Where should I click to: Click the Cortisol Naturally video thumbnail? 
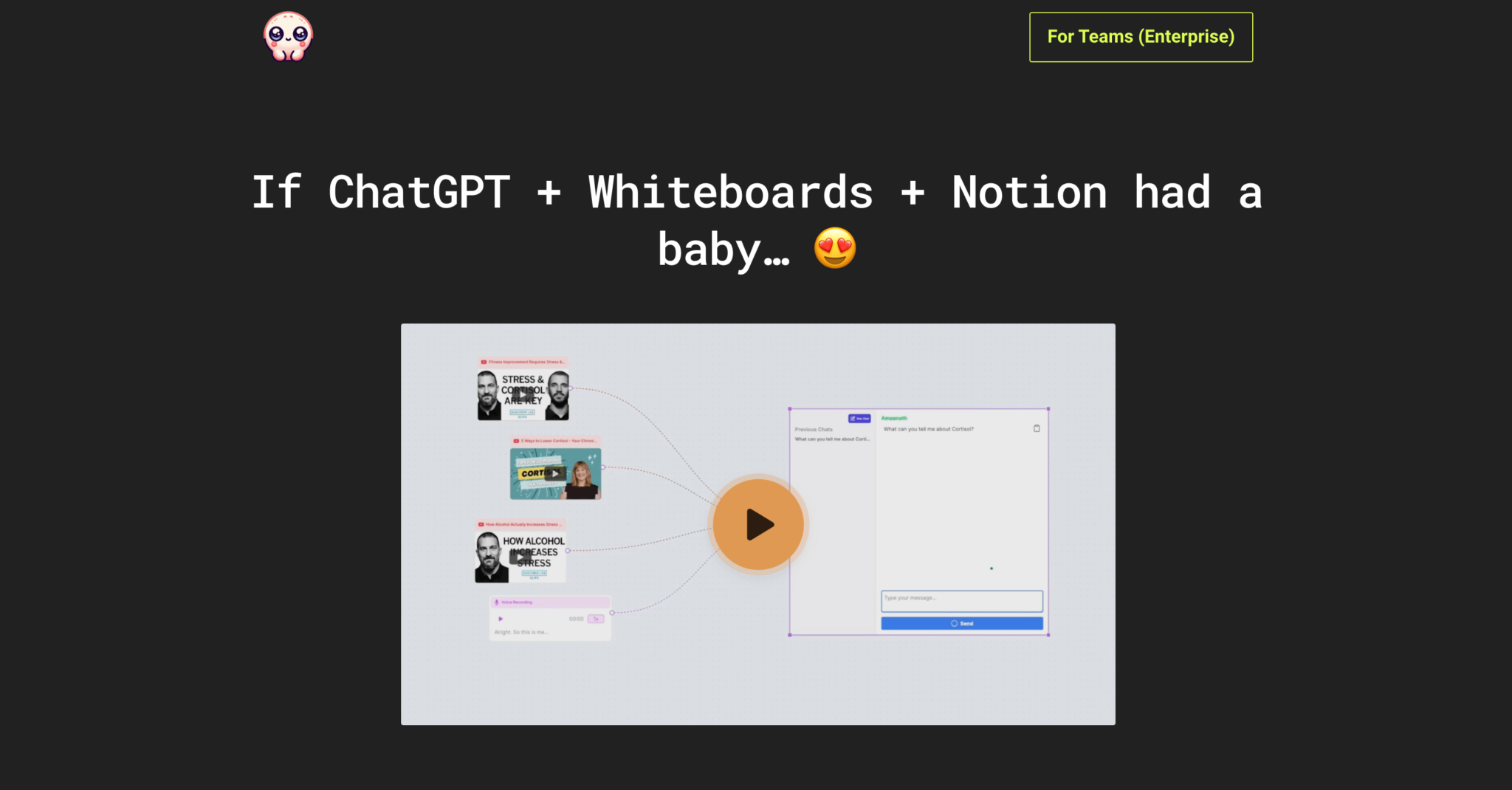pos(556,474)
